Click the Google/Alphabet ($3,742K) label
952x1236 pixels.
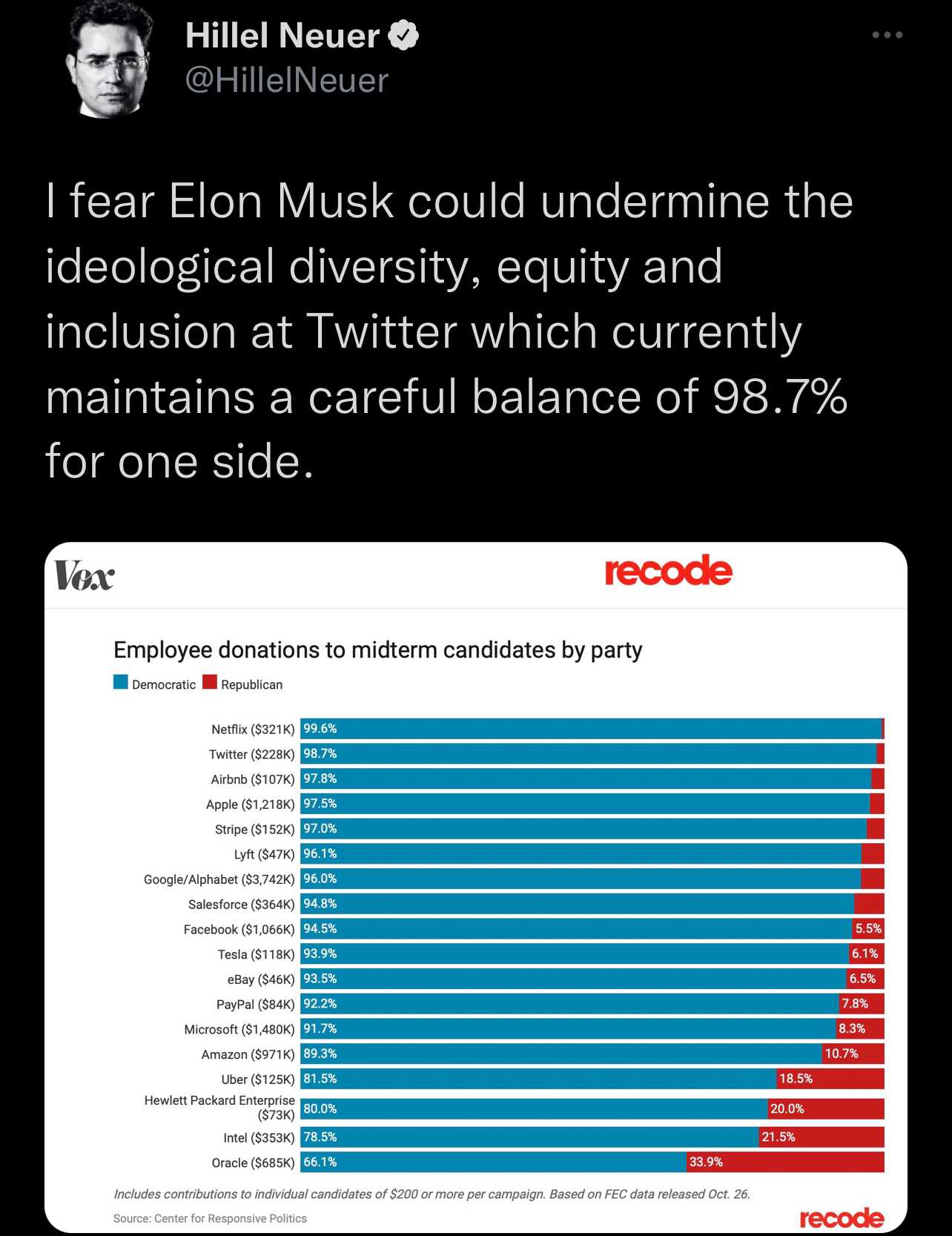click(219, 879)
